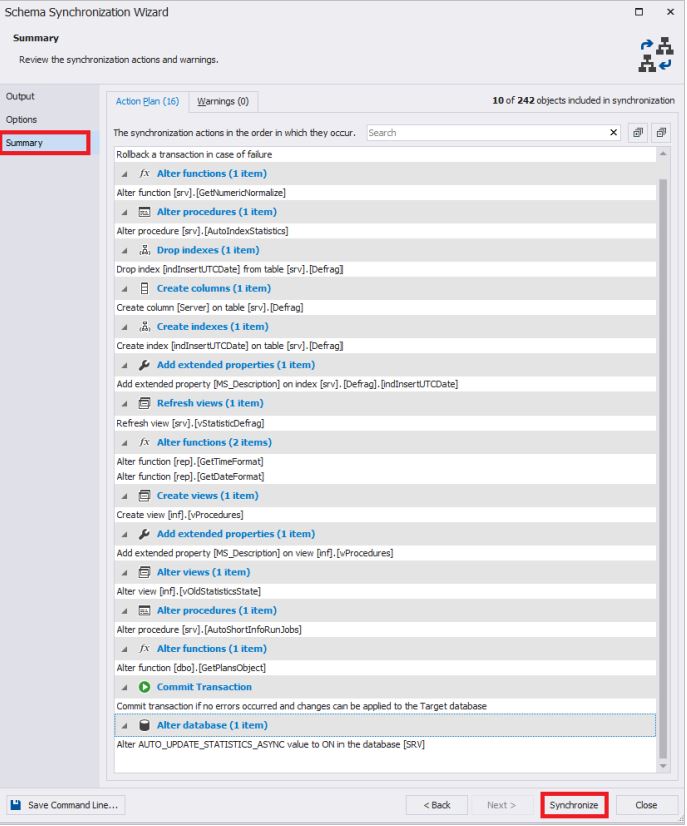Select Create column [Server] on table row
This screenshot has width=687, height=826.
385,308
